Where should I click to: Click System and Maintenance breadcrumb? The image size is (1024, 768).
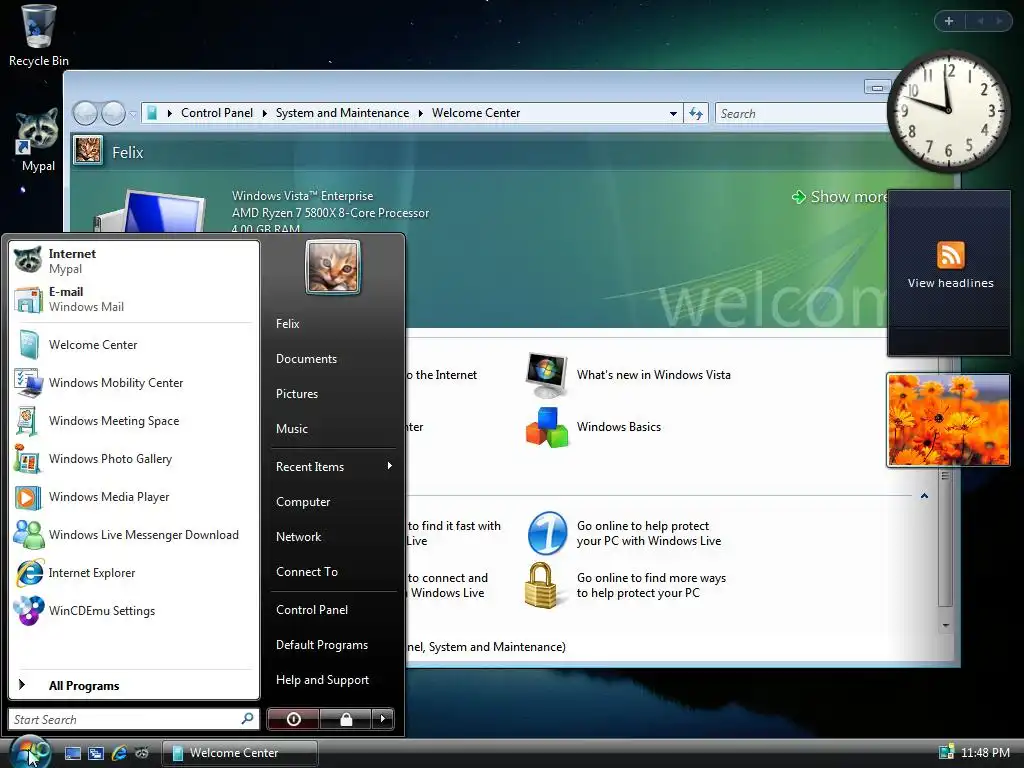coord(342,113)
